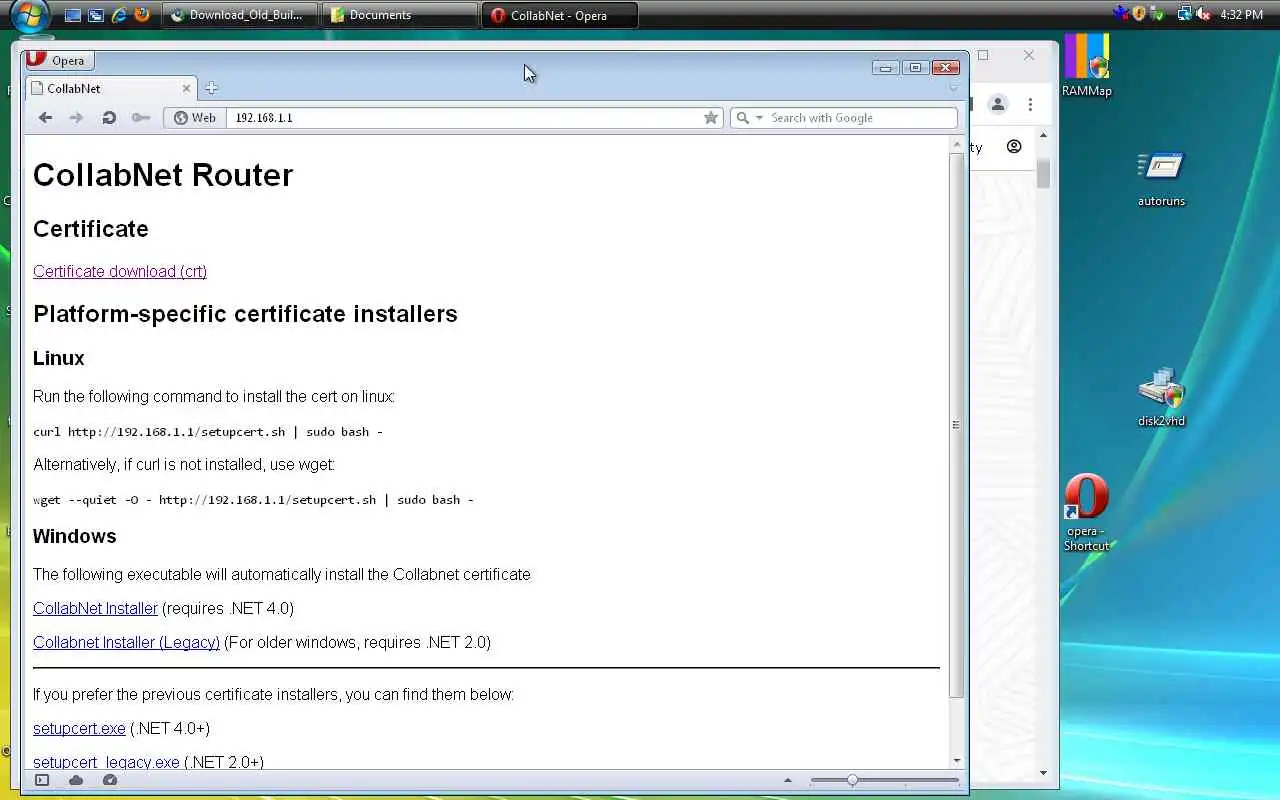This screenshot has width=1280, height=800.
Task: Click the Linux section heading
Action: 59,358
